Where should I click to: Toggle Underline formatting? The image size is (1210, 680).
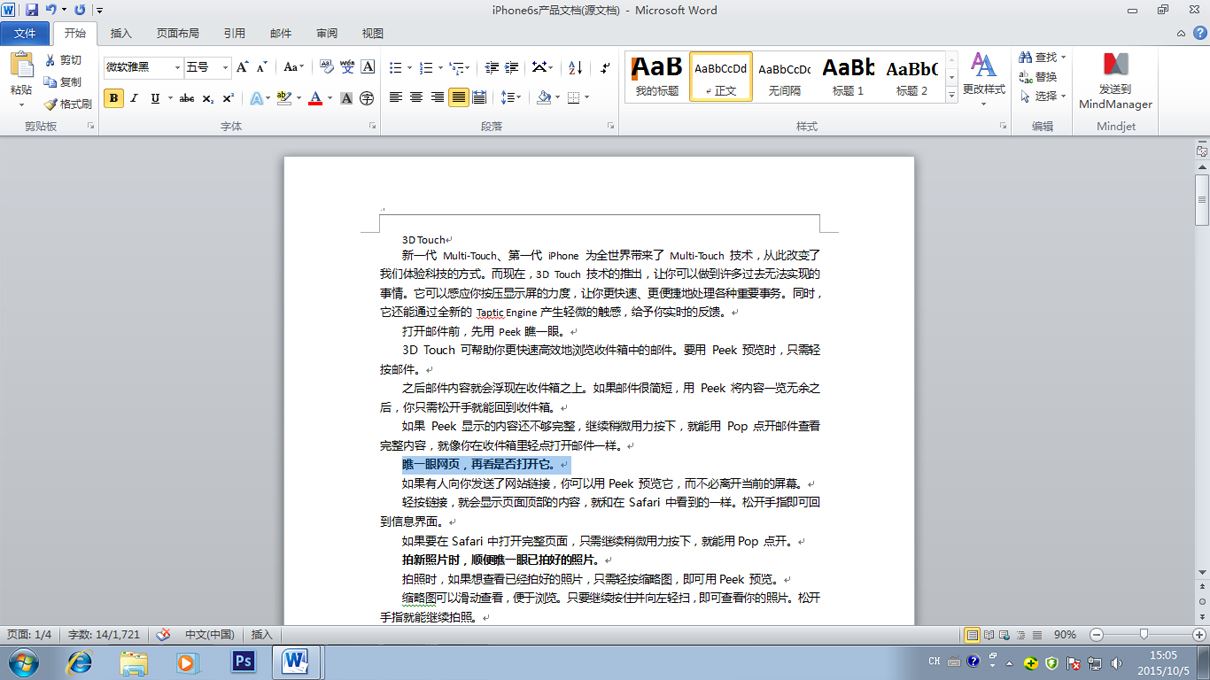(155, 98)
